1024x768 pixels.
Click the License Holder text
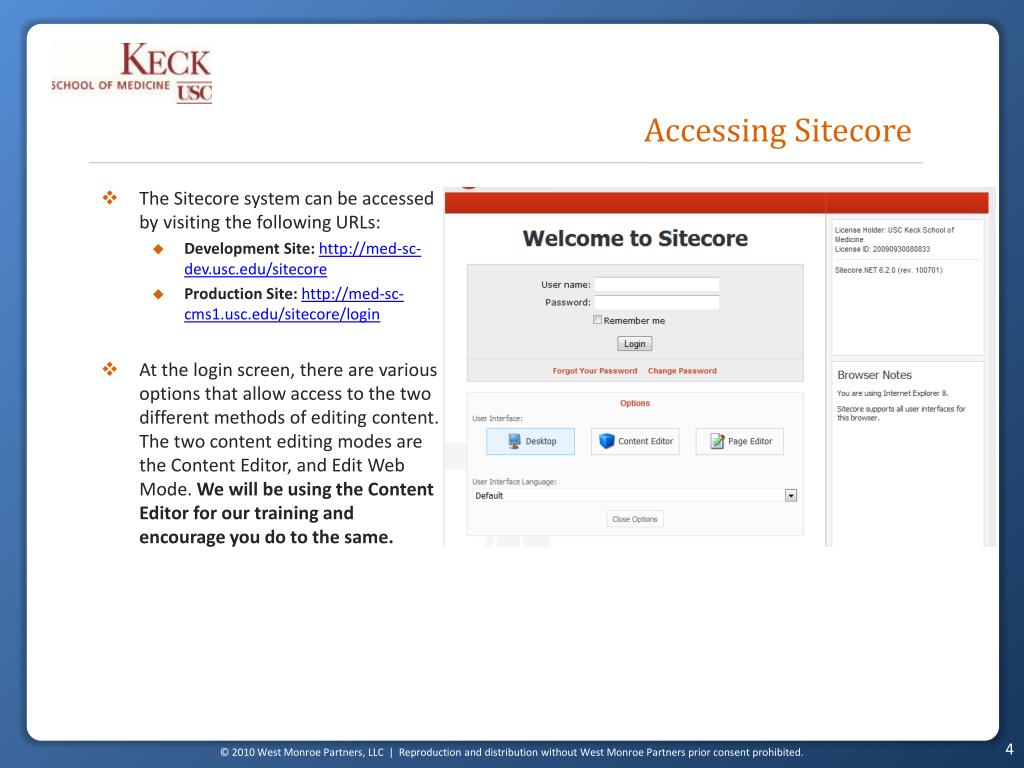click(x=894, y=234)
